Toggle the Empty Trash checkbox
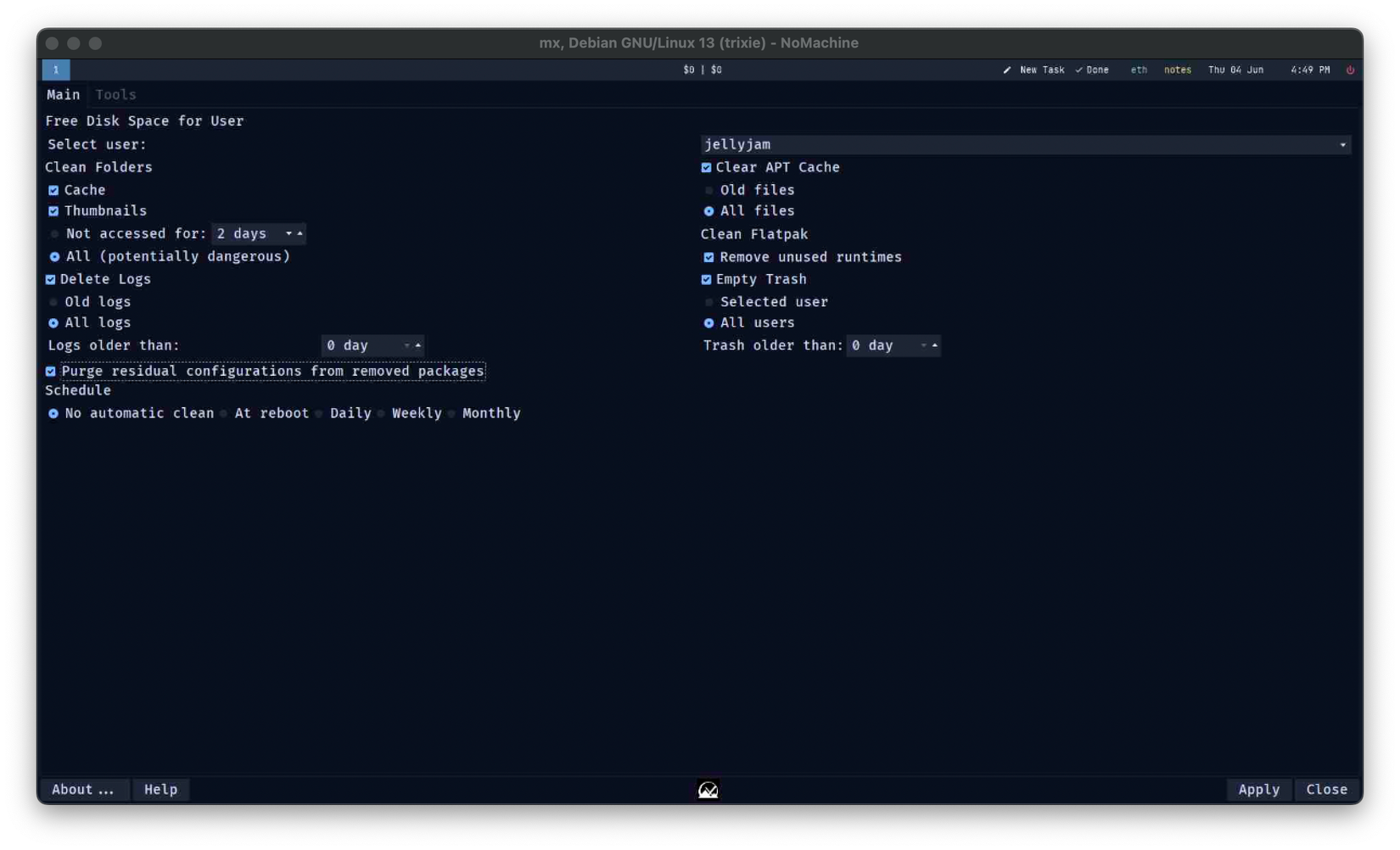This screenshot has width=1400, height=850. tap(706, 279)
